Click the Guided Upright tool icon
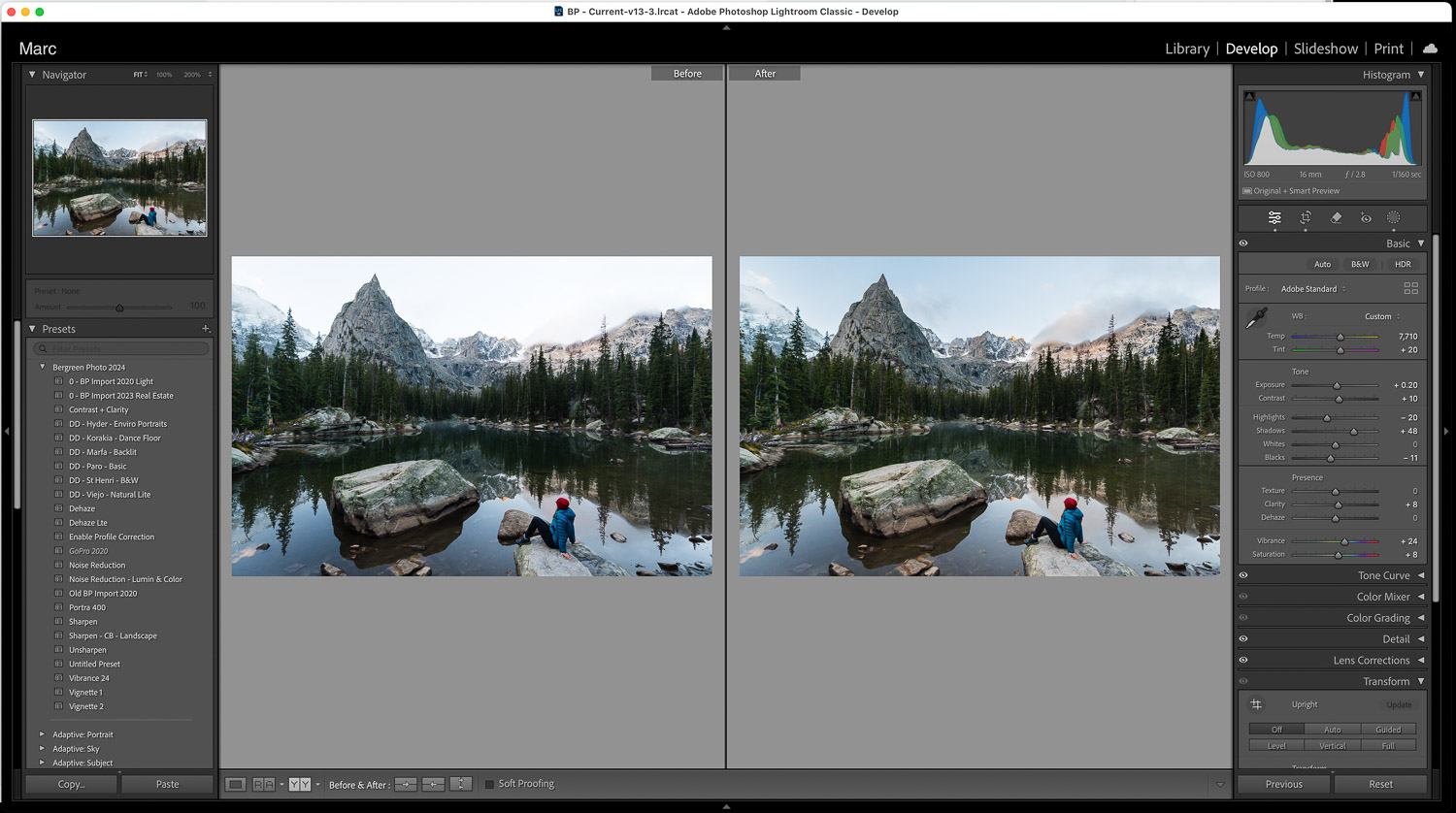 (x=1256, y=704)
